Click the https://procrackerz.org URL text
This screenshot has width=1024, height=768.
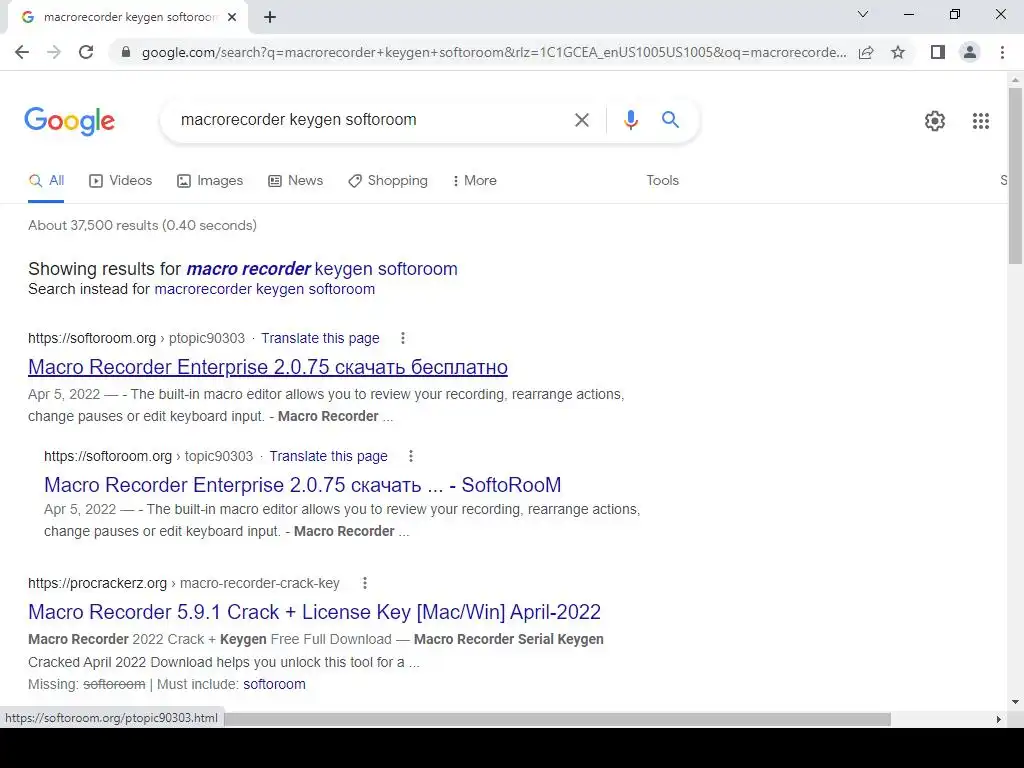tap(97, 583)
